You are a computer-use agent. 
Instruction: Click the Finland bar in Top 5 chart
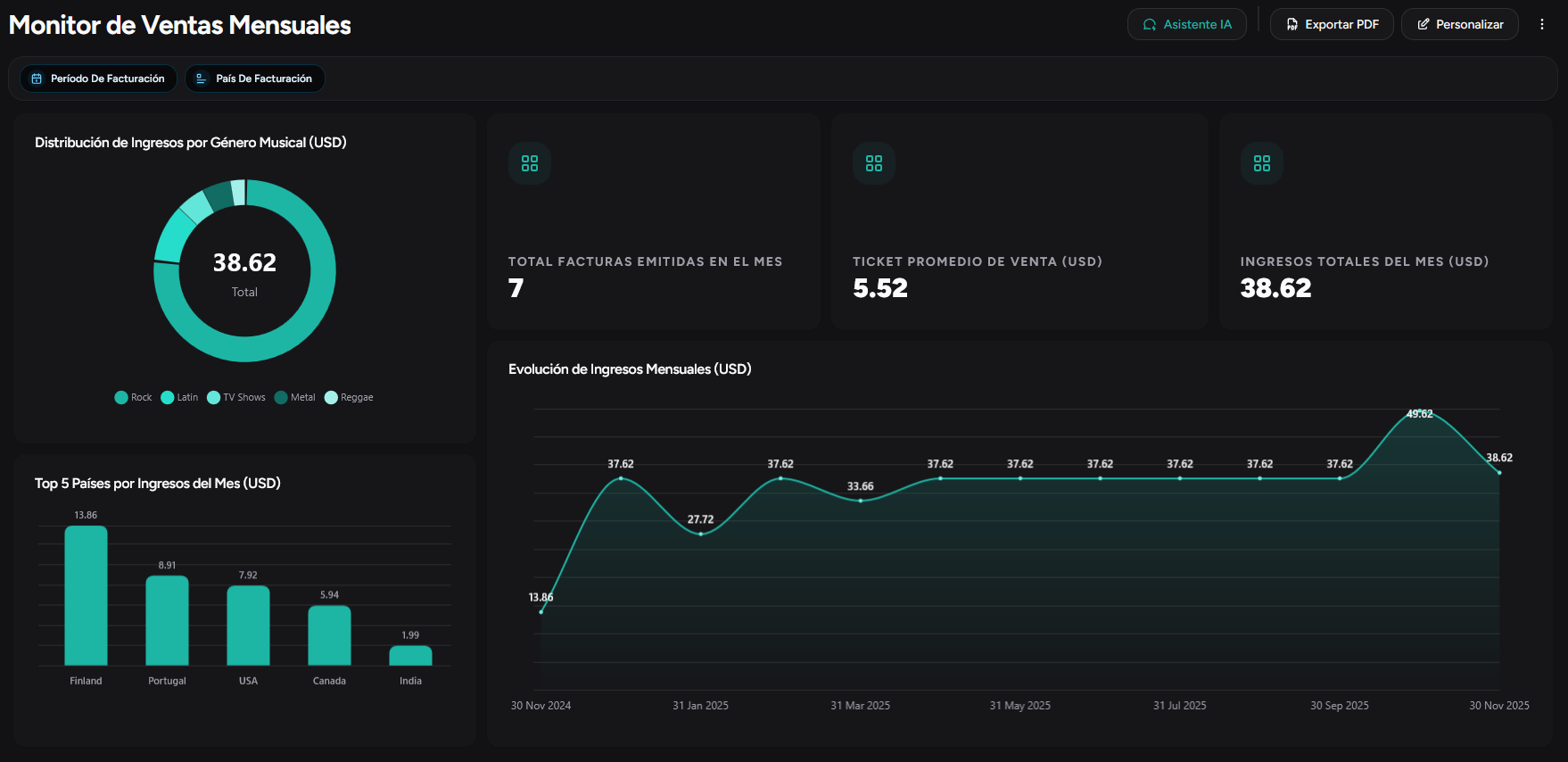click(86, 596)
